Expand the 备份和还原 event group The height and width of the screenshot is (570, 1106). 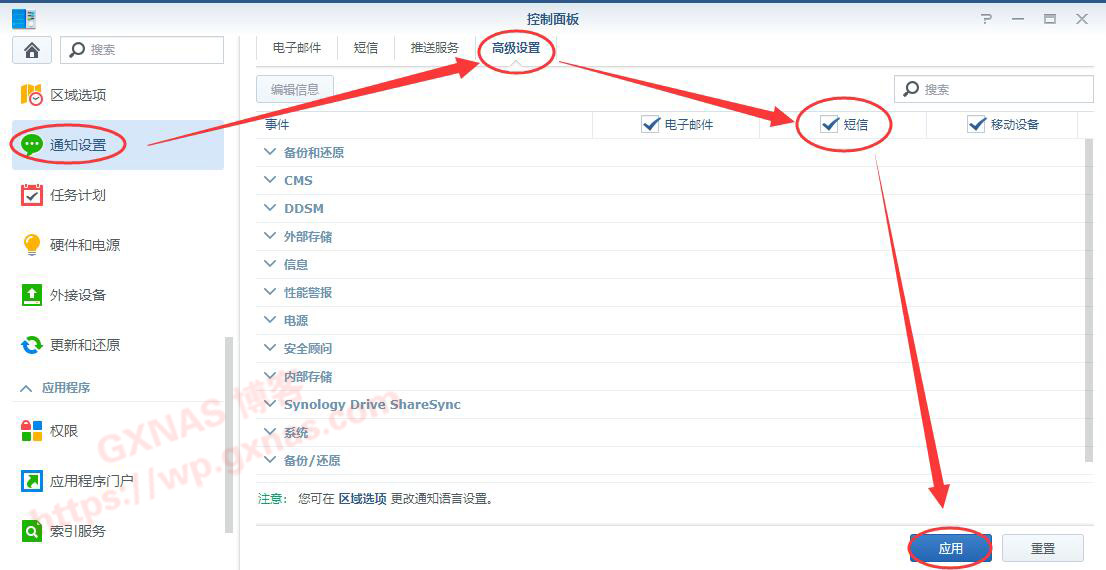[269, 152]
